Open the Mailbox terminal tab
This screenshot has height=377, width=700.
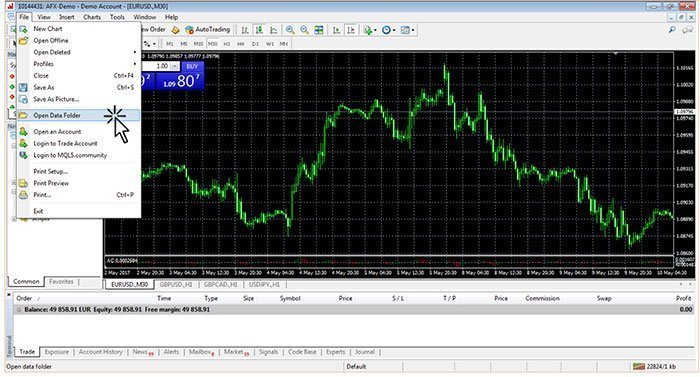201,352
